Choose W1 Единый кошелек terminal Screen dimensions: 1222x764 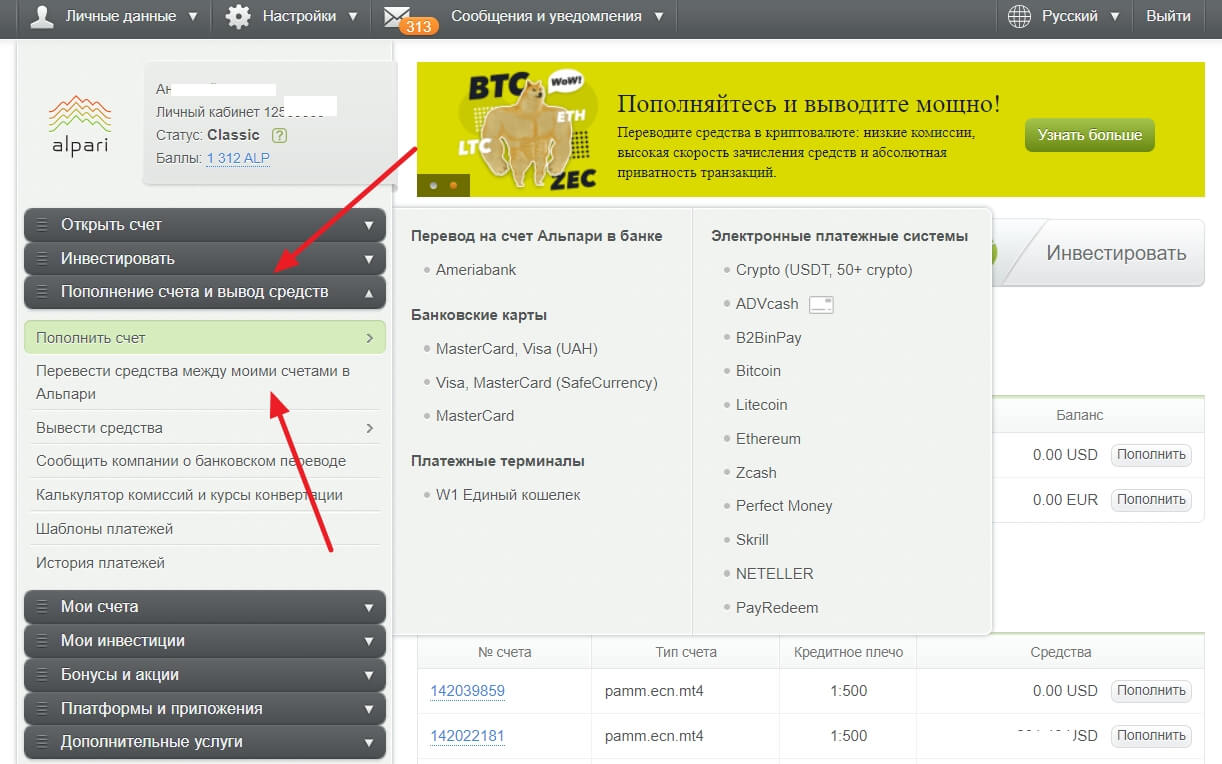(x=508, y=495)
